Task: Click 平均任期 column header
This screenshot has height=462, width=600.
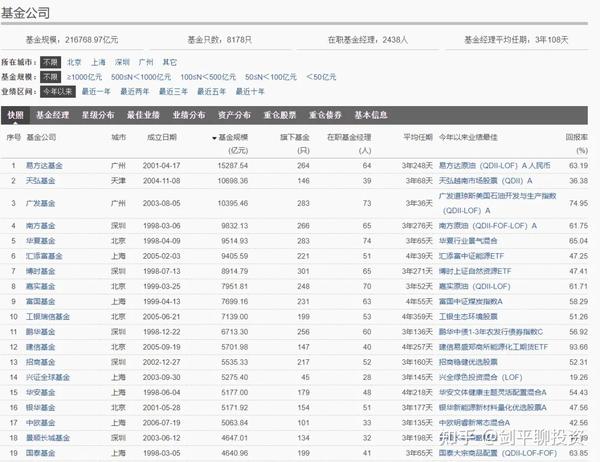Action: pyautogui.click(x=418, y=137)
